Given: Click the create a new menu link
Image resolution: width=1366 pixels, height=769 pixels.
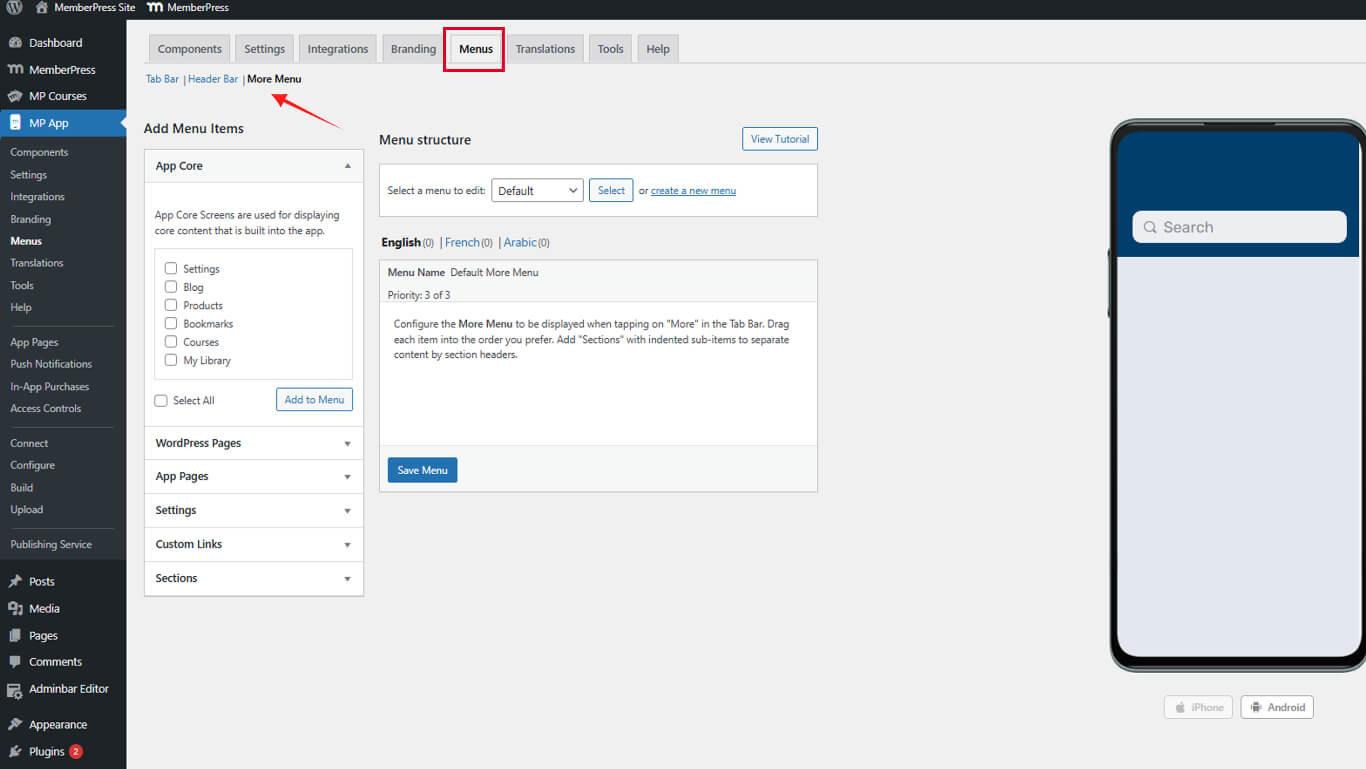Looking at the screenshot, I should tap(693, 191).
